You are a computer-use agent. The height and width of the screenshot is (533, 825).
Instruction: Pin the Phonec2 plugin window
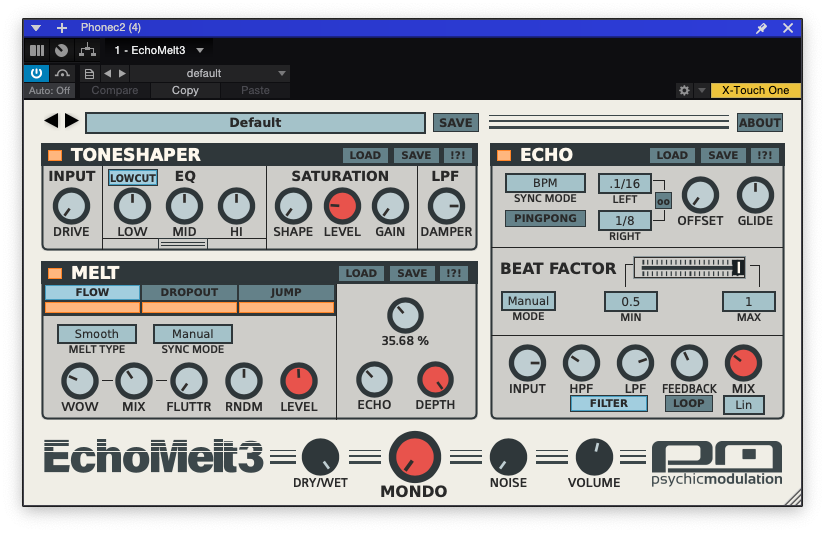[761, 28]
